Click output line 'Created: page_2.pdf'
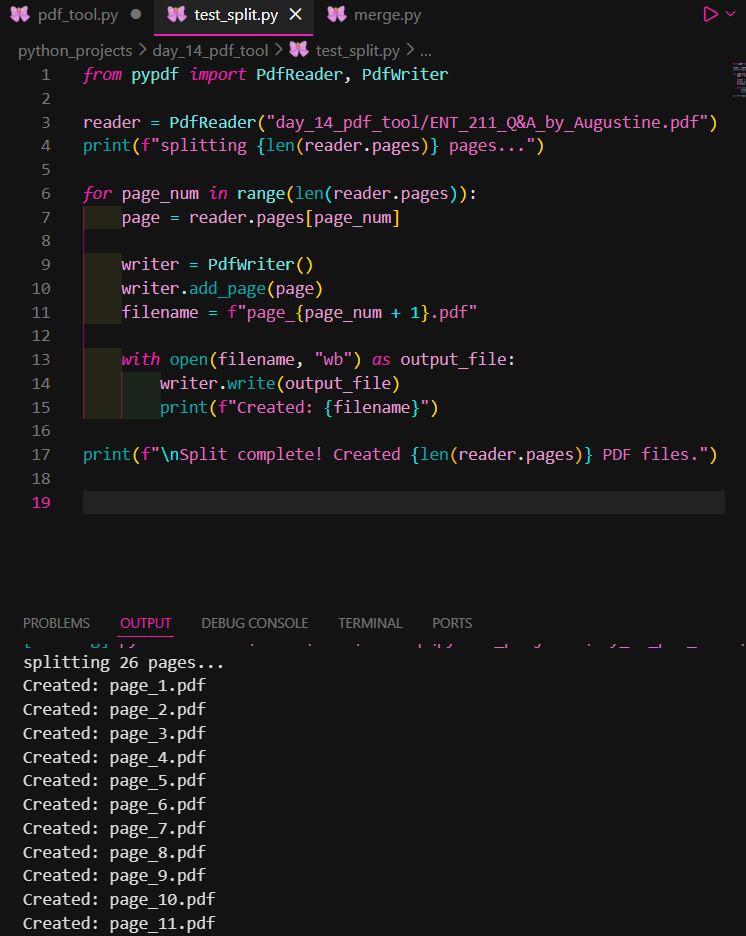 114,710
